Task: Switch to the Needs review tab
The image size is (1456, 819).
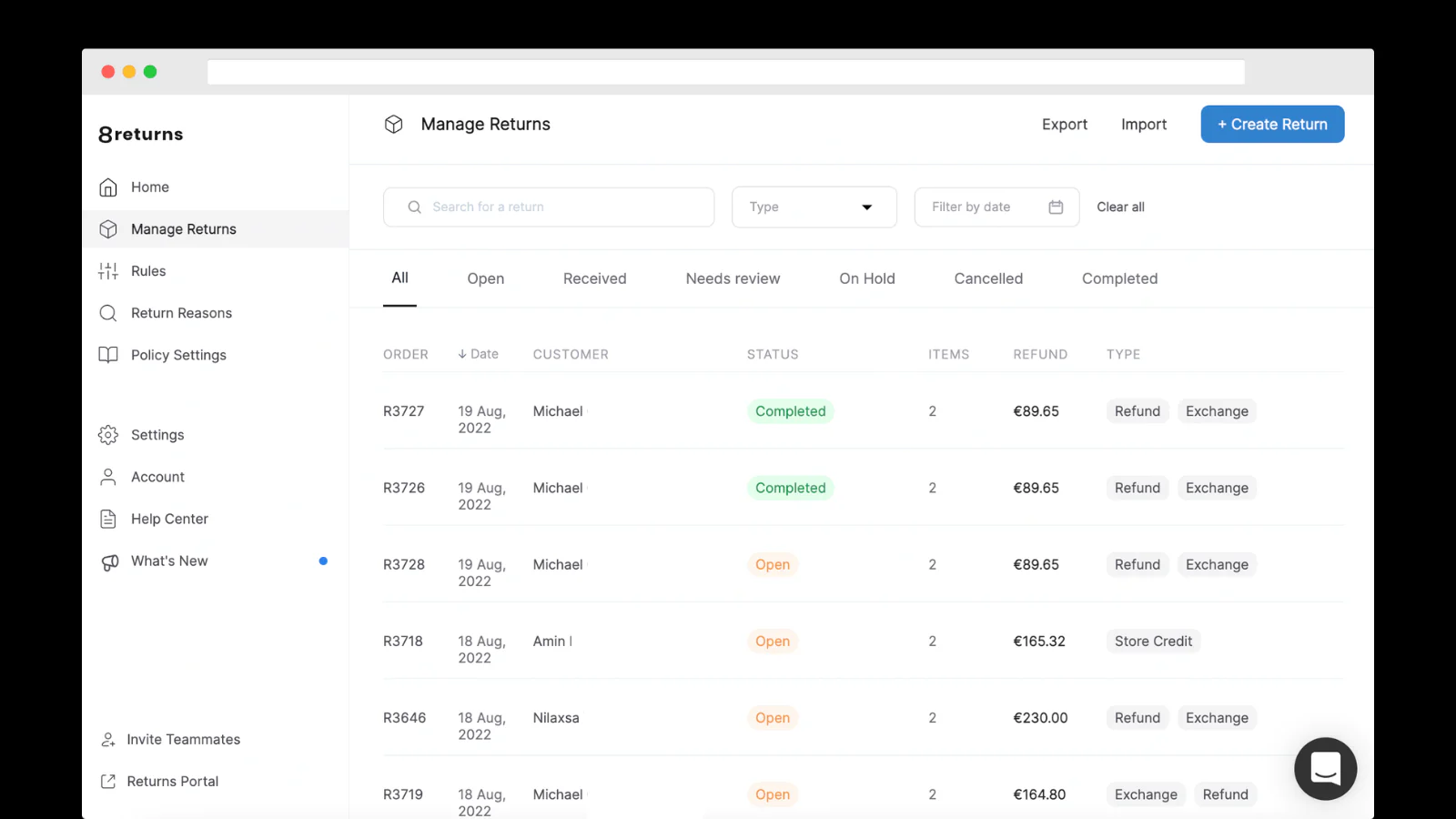Action: (x=733, y=278)
